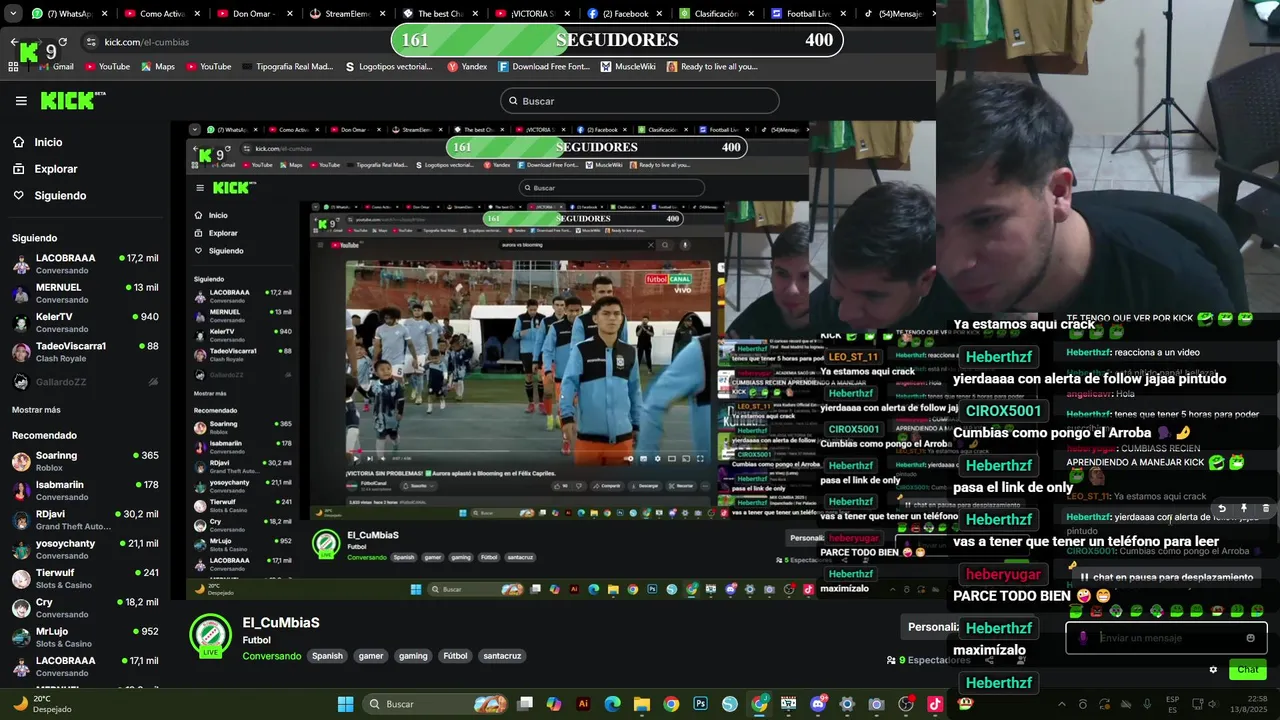Open the Gmail bookmark
This screenshot has height=720, width=1280.
[56, 67]
